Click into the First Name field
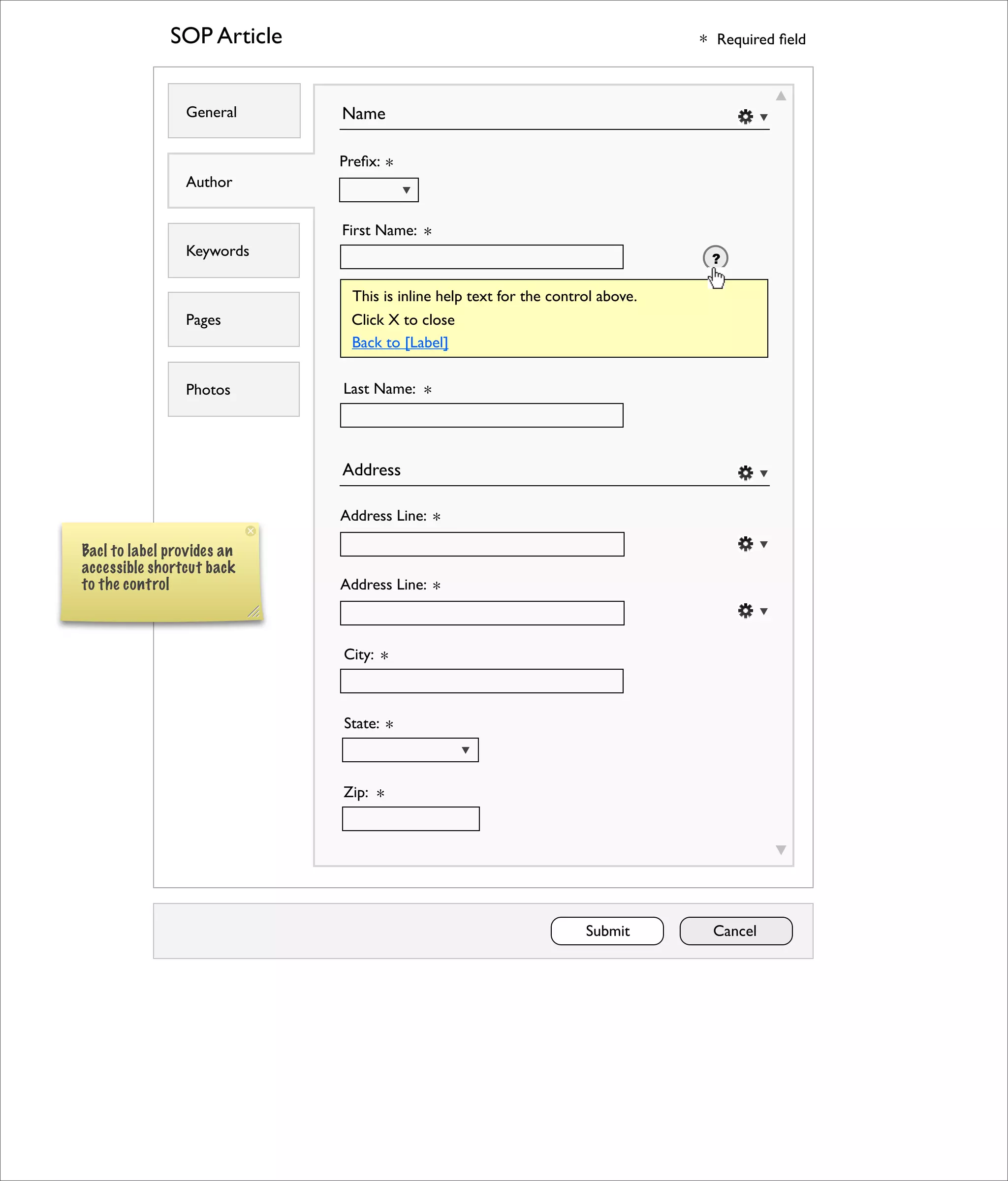The width and height of the screenshot is (1008, 1181). pyautogui.click(x=481, y=257)
